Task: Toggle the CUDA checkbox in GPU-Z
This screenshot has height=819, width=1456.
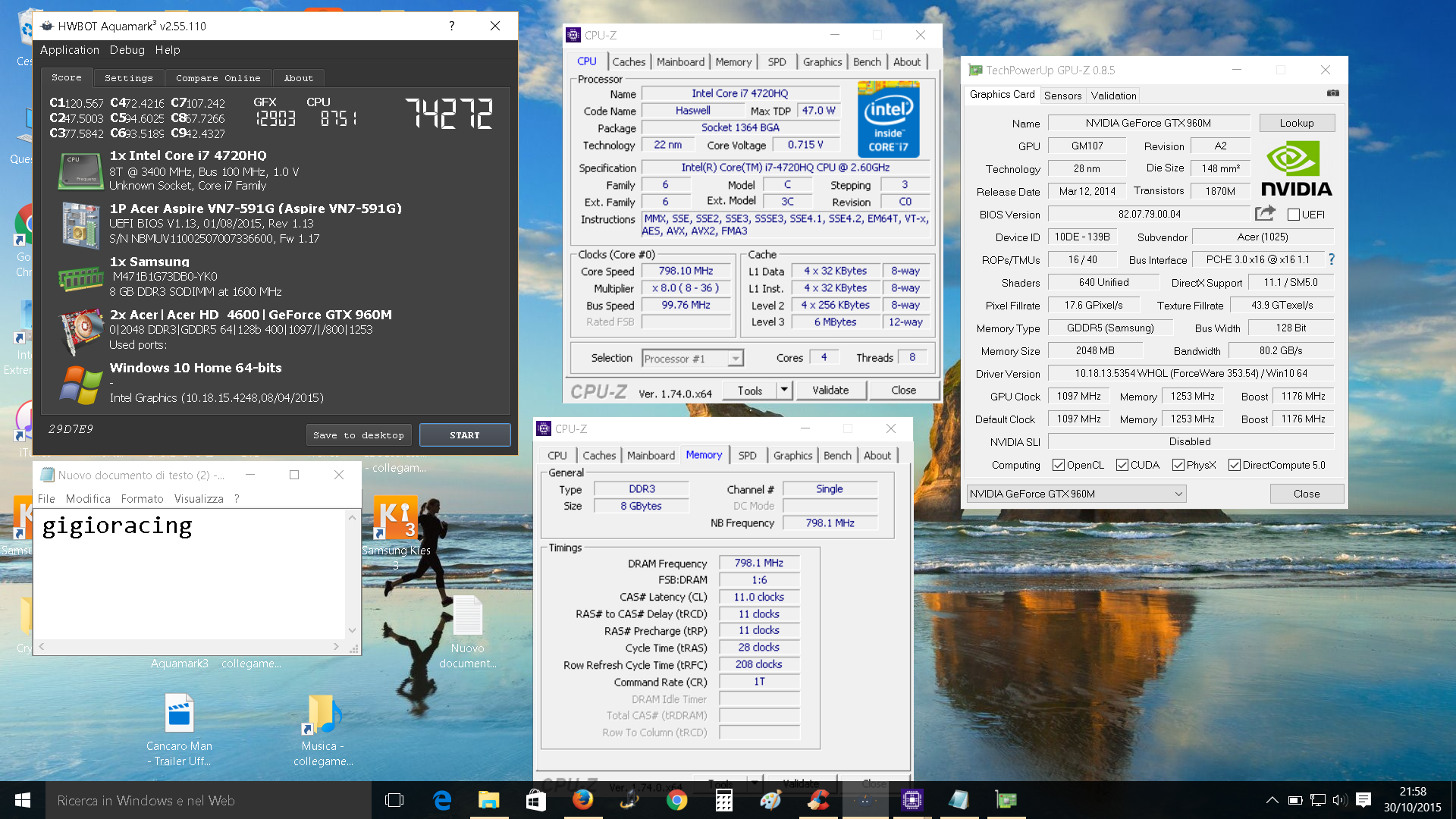Action: coord(1122,465)
